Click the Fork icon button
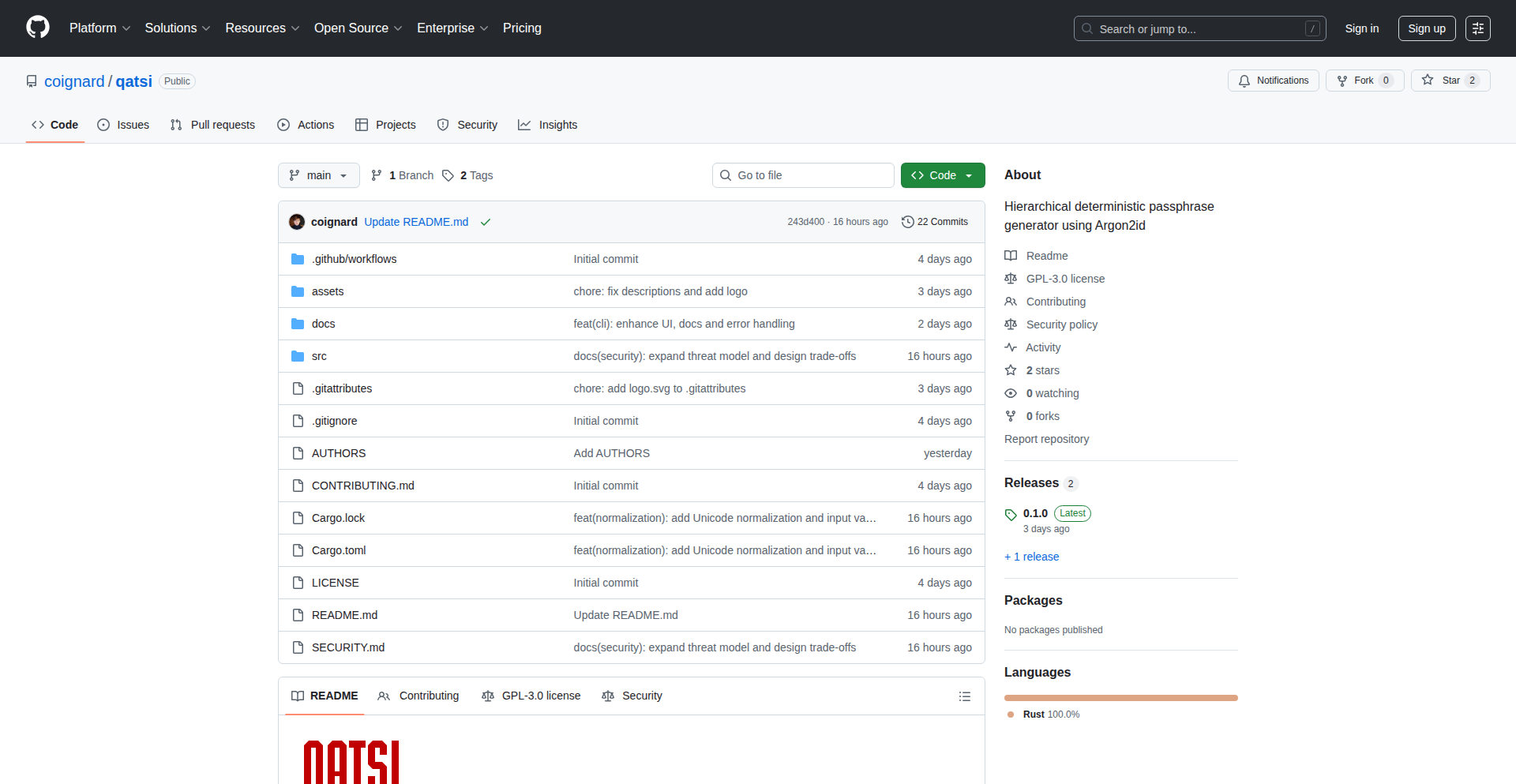Screen dimensions: 1516x784 coord(1342,81)
